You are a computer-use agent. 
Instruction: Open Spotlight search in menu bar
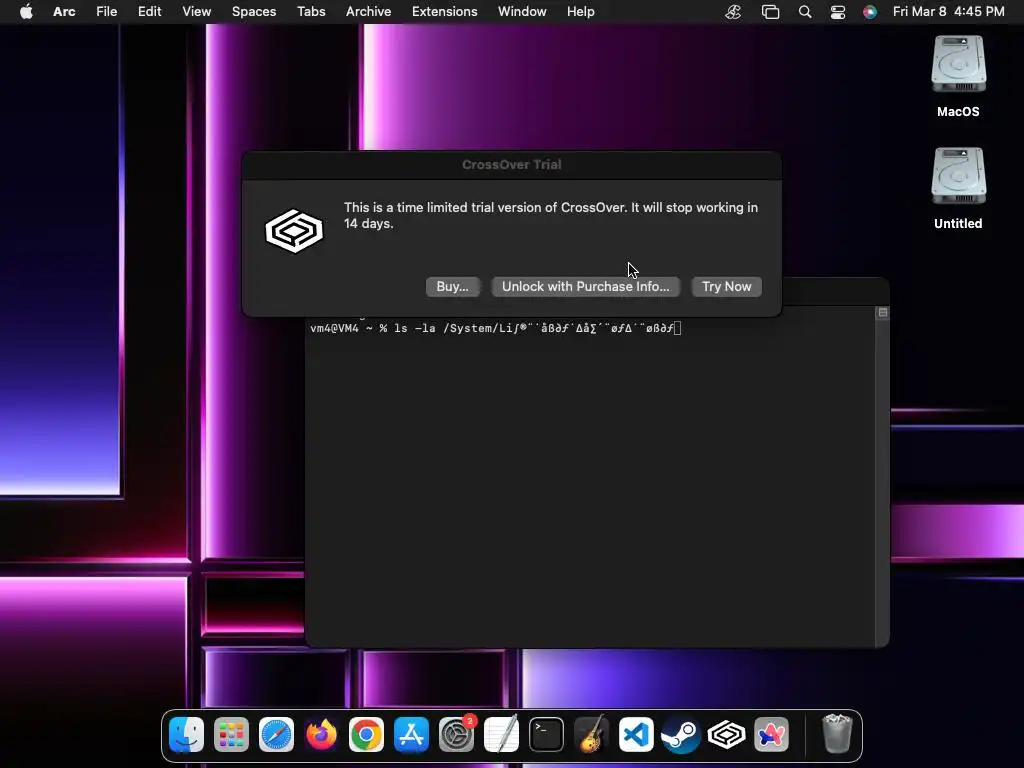pos(805,12)
